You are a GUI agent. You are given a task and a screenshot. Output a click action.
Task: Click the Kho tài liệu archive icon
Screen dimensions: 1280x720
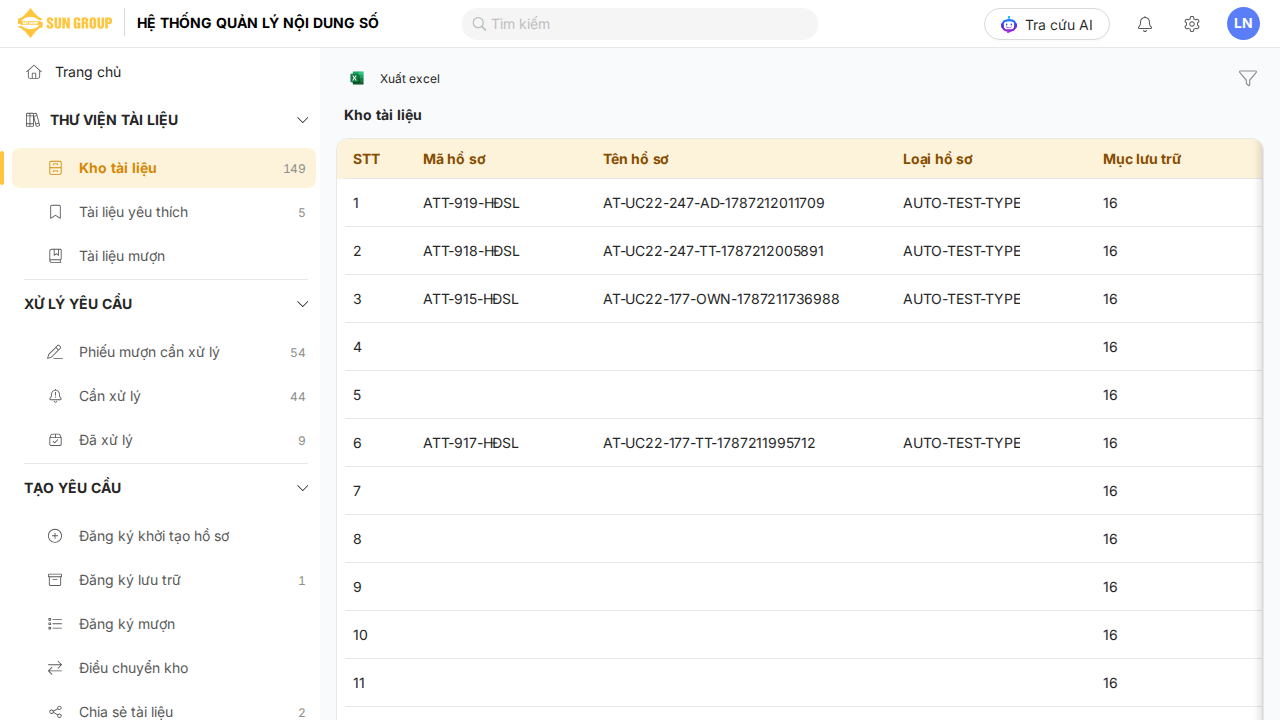(56, 168)
